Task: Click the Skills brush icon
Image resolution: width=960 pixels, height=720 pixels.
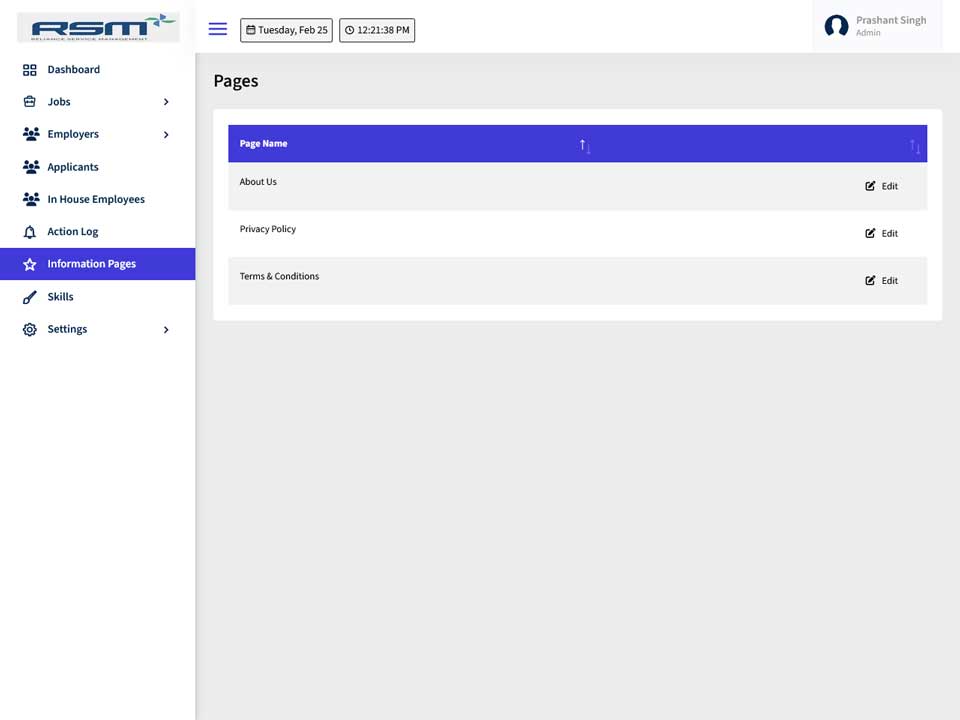Action: point(29,297)
